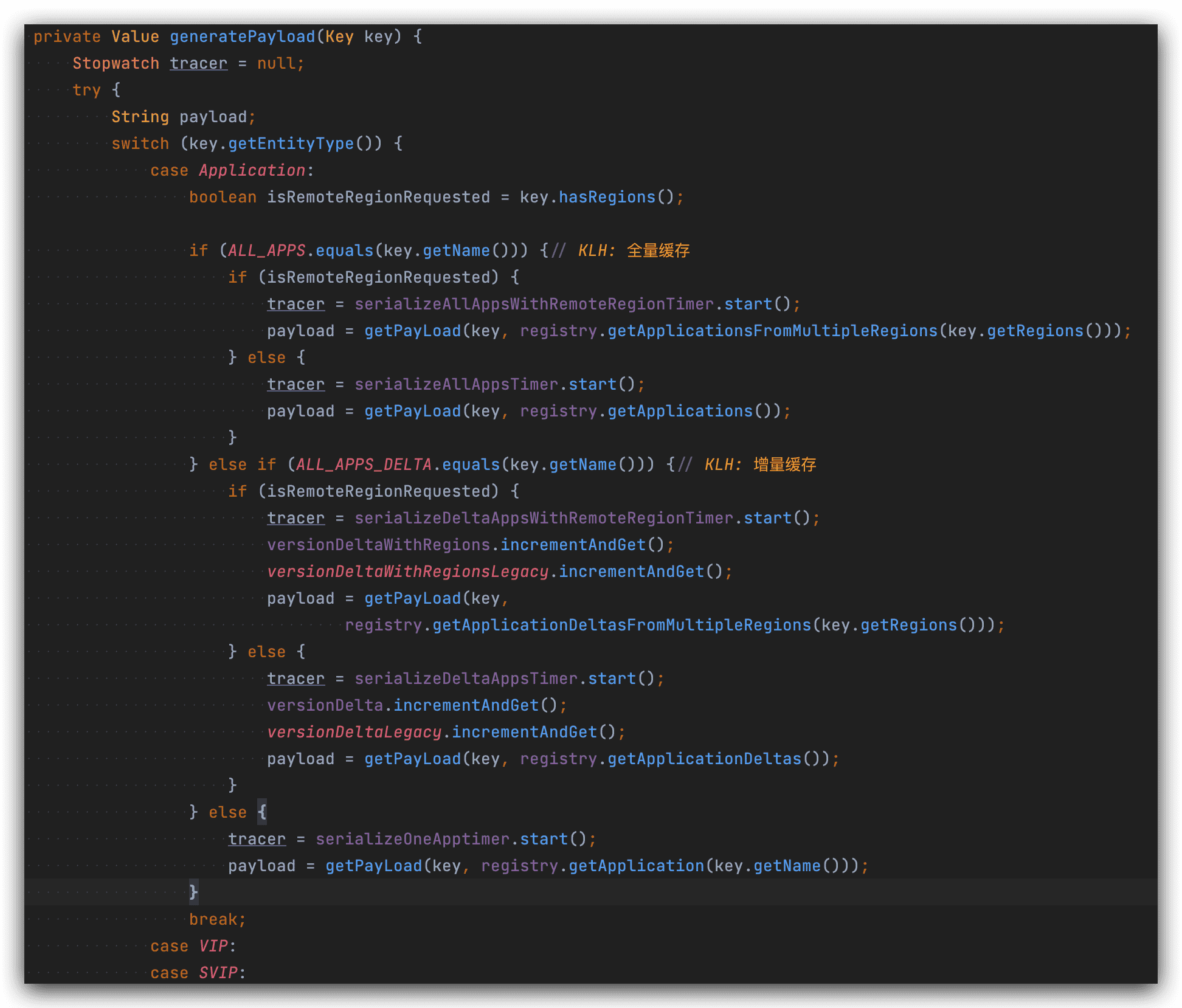Screen dimensions: 1182x1008
Task: Click the 全量缓存 comment text
Action: point(658,251)
